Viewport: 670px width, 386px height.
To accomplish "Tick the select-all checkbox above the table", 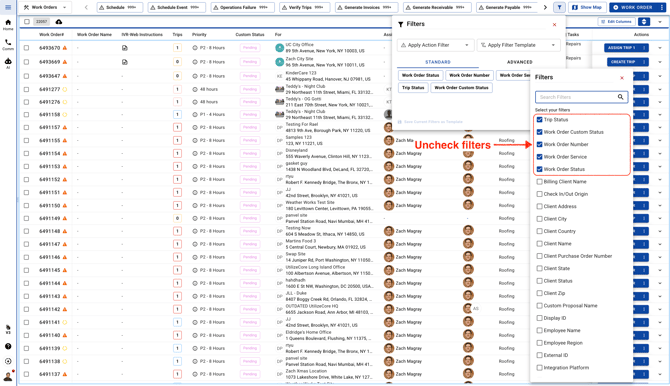I will pyautogui.click(x=27, y=21).
